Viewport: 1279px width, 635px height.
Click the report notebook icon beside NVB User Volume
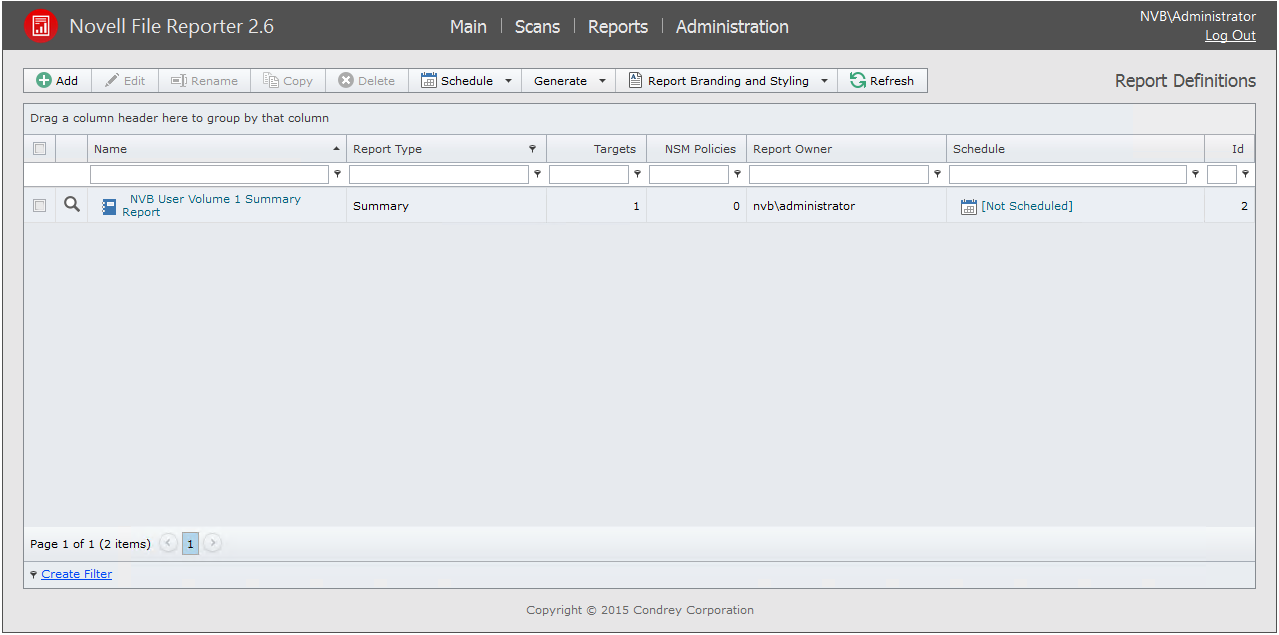[109, 206]
